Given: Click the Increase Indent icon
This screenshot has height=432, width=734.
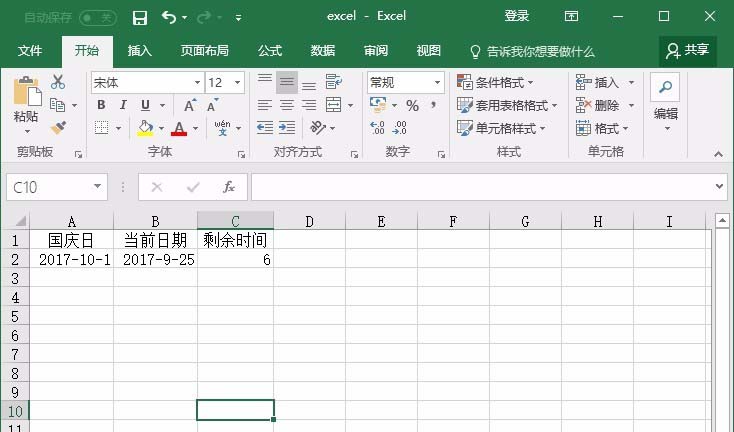Looking at the screenshot, I should 287,128.
